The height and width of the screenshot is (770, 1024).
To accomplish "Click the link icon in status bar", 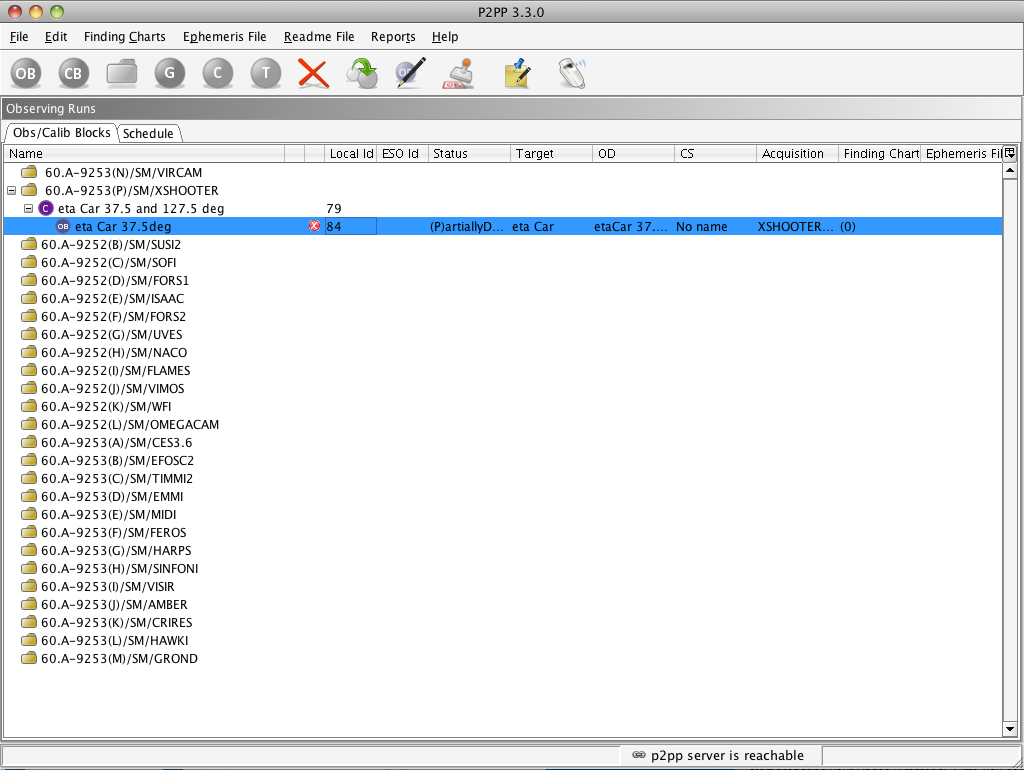I will click(639, 755).
